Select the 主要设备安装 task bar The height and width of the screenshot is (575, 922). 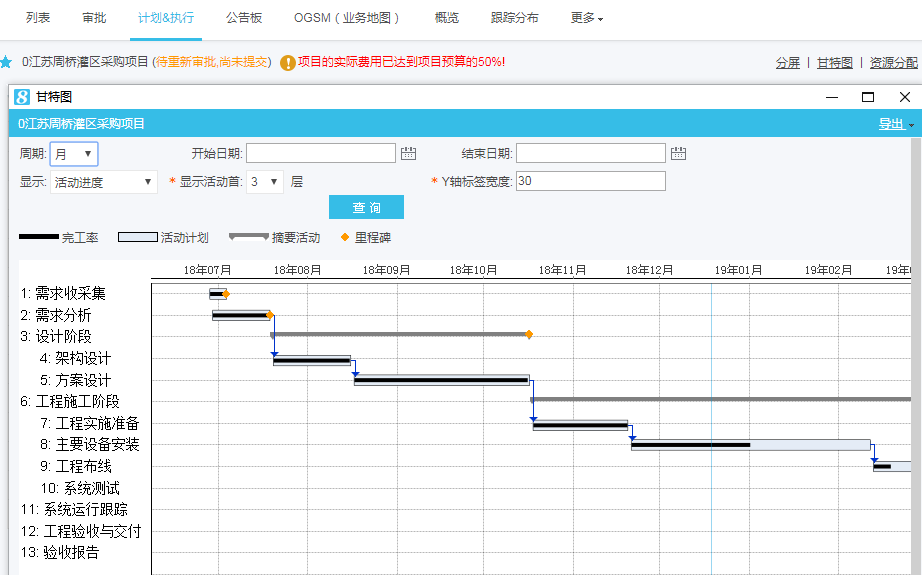(750, 444)
